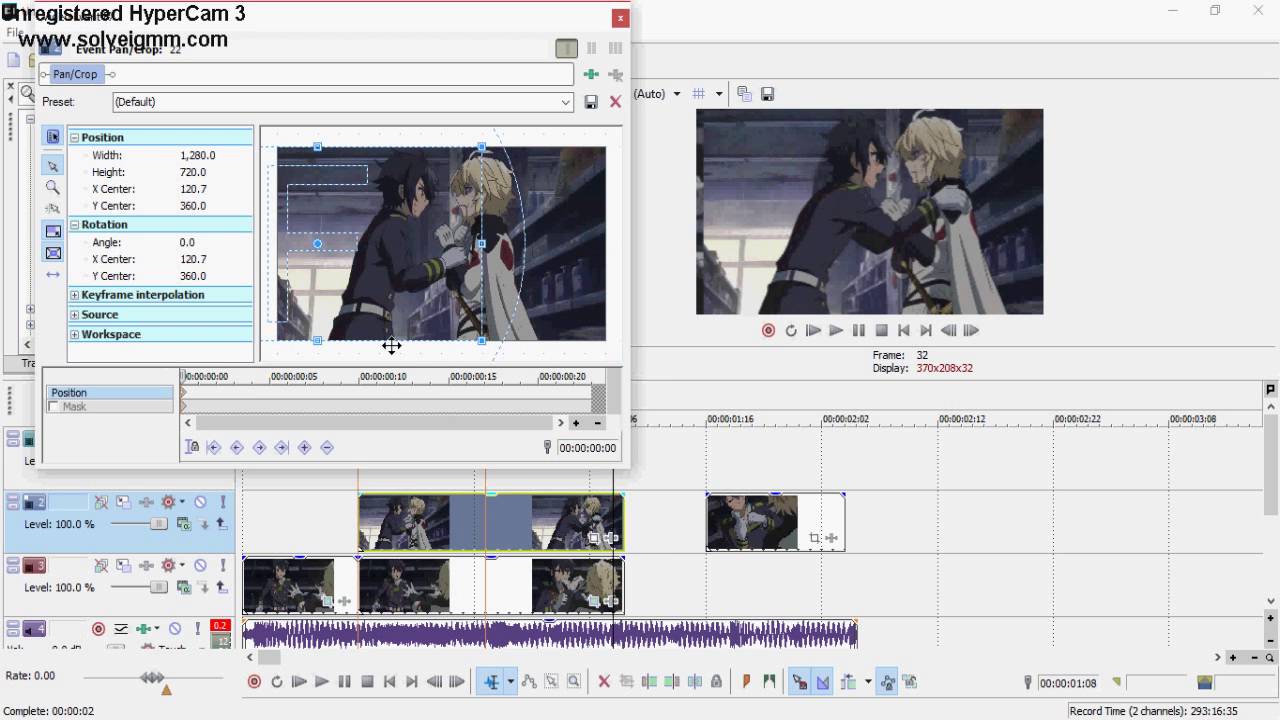Select the highlighted video clip on track 2
The height and width of the screenshot is (720, 1280).
(x=491, y=522)
